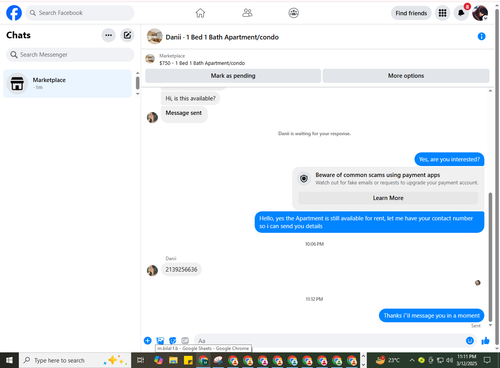500x368 pixels.
Task: Click the 'Yes, are you interested?' message
Action: click(449, 159)
